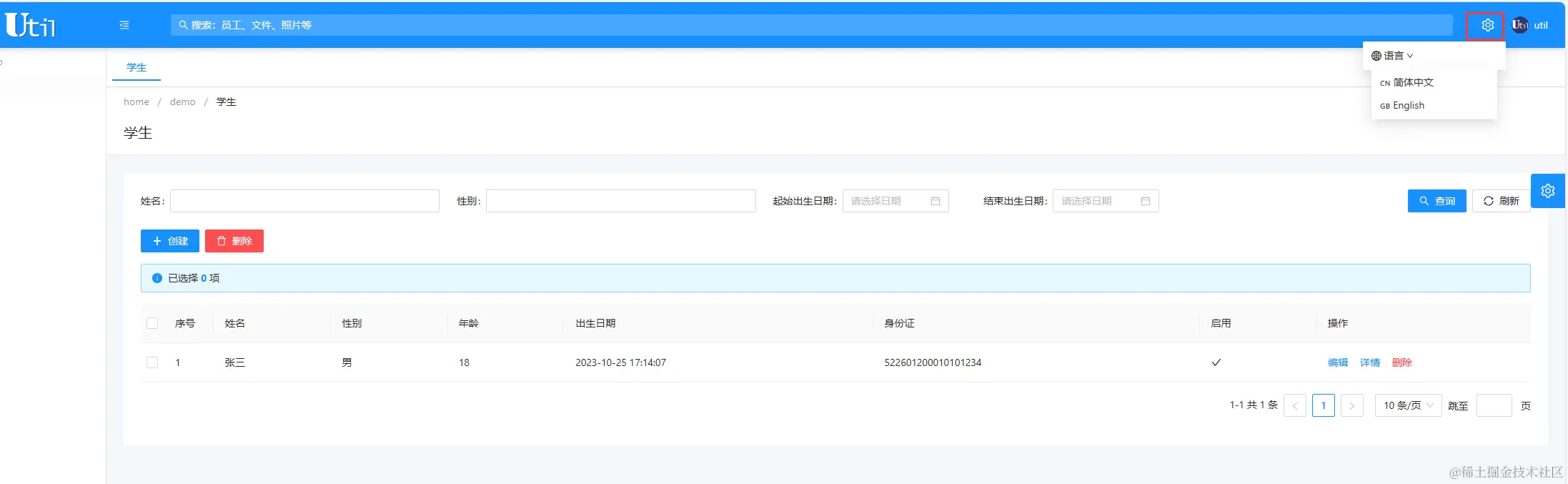Click the 序号 column header
This screenshot has width=1568, height=484.
[x=185, y=323]
